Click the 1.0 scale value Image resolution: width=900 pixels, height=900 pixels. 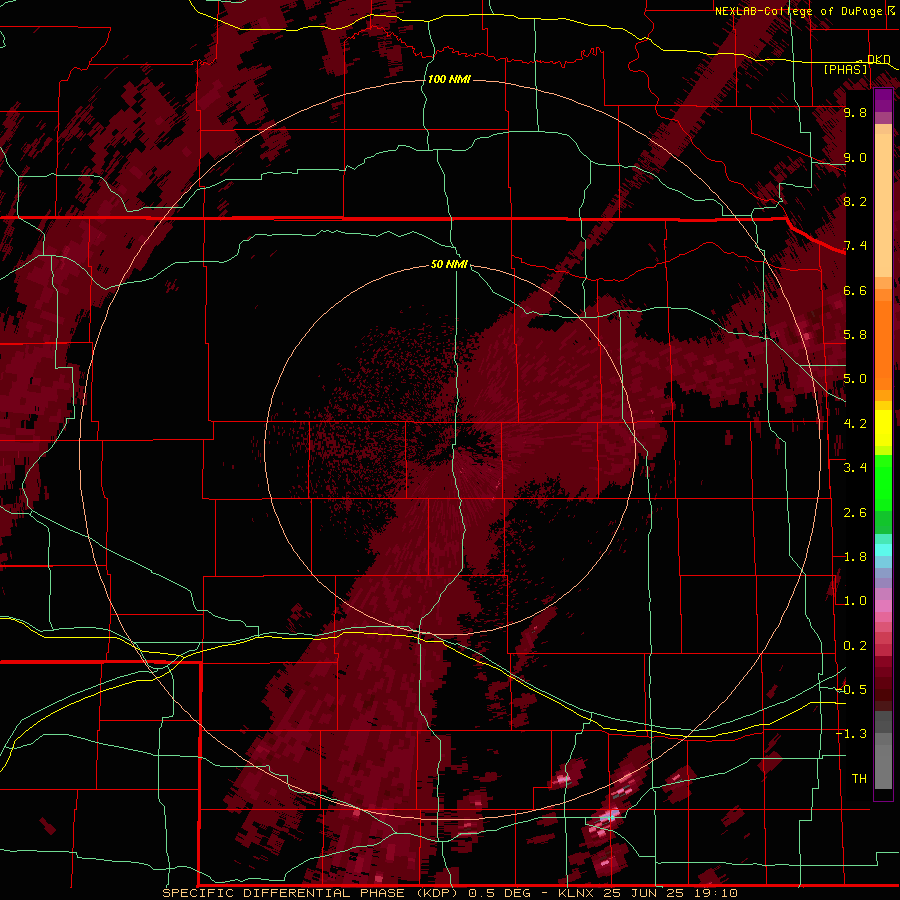pos(855,601)
